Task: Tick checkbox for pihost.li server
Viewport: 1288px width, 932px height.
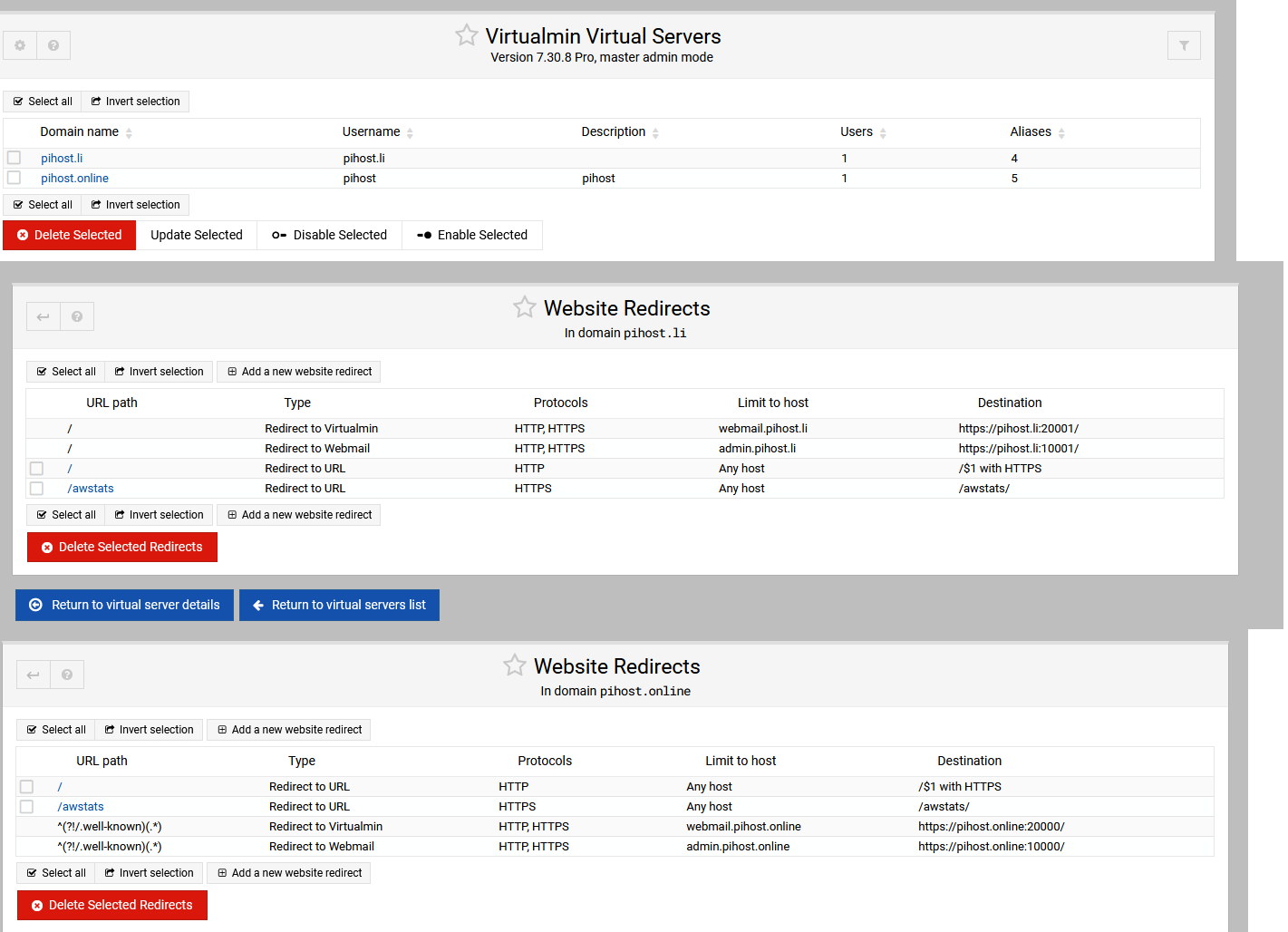Action: [15, 158]
